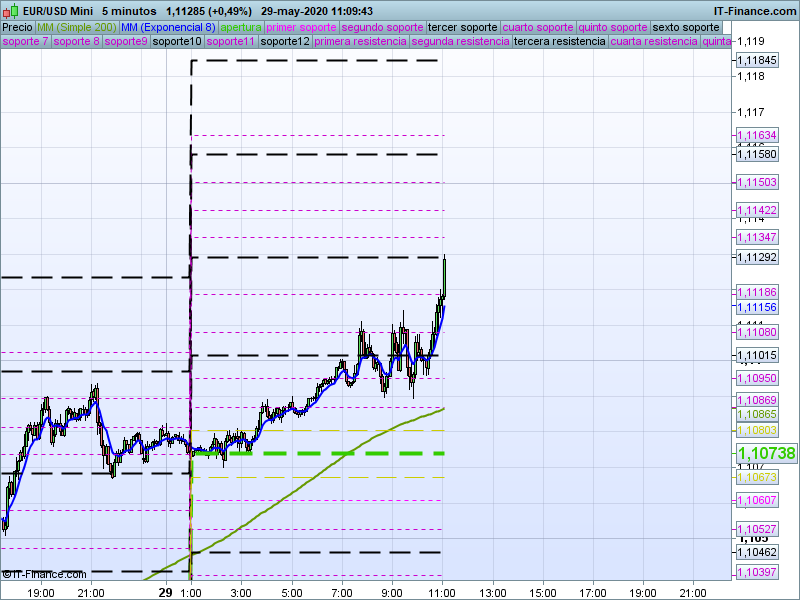Select the tercer soporte label

[x=462, y=28]
